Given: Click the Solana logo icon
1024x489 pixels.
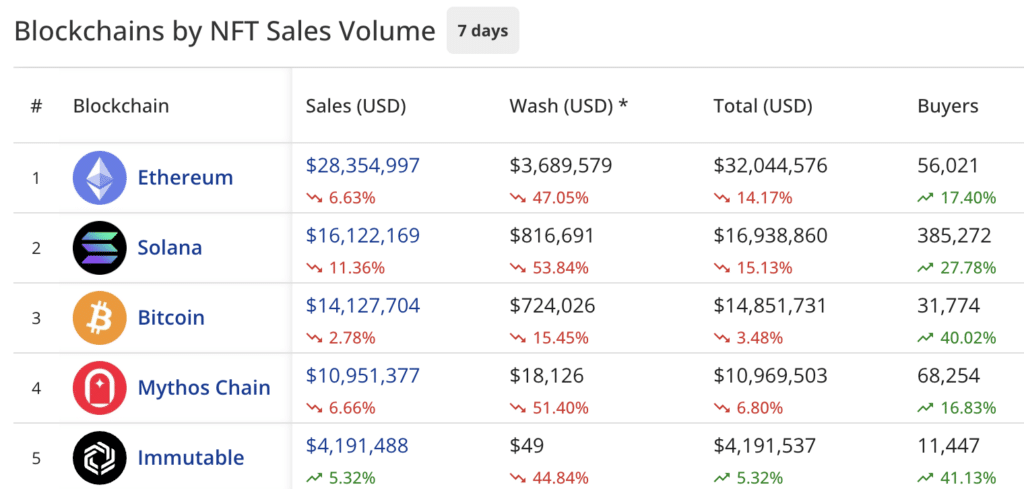Looking at the screenshot, I should pyautogui.click(x=99, y=248).
